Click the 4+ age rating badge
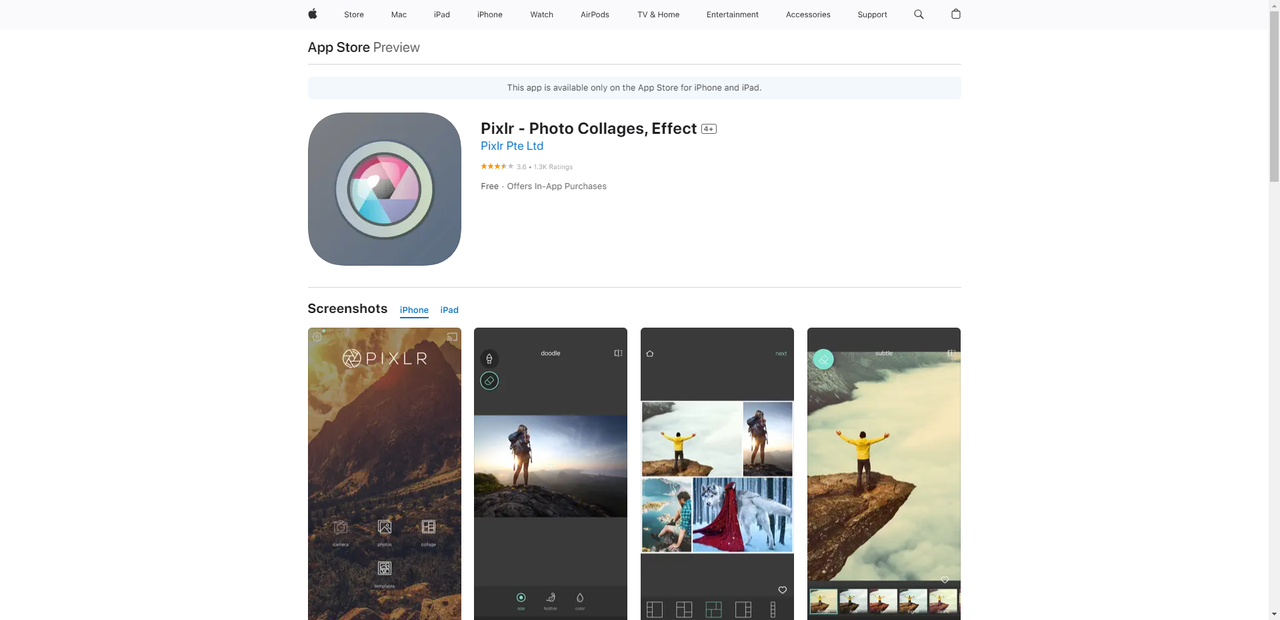1280x620 pixels. (709, 129)
